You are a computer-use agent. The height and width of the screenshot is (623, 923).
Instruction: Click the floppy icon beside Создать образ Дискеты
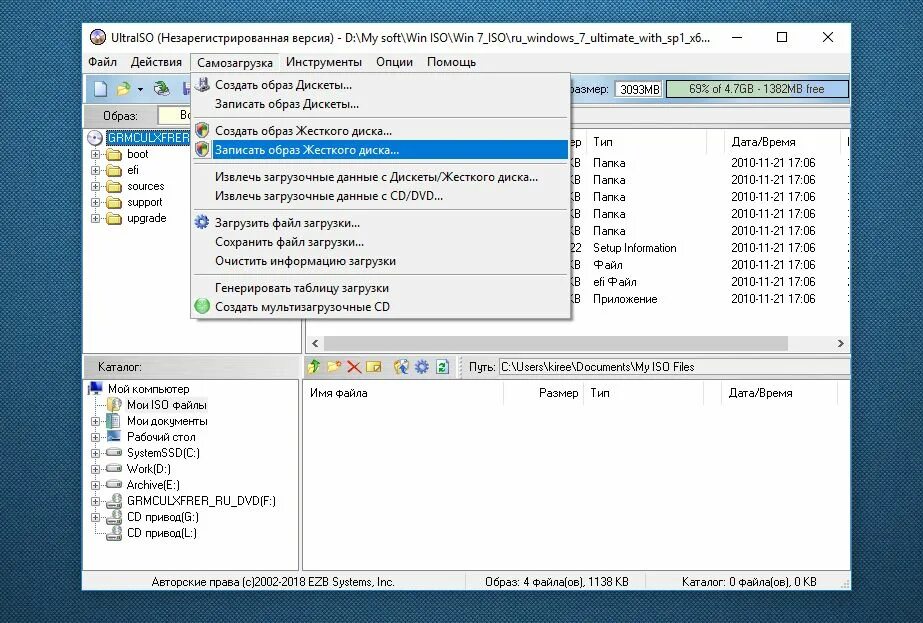[x=202, y=85]
